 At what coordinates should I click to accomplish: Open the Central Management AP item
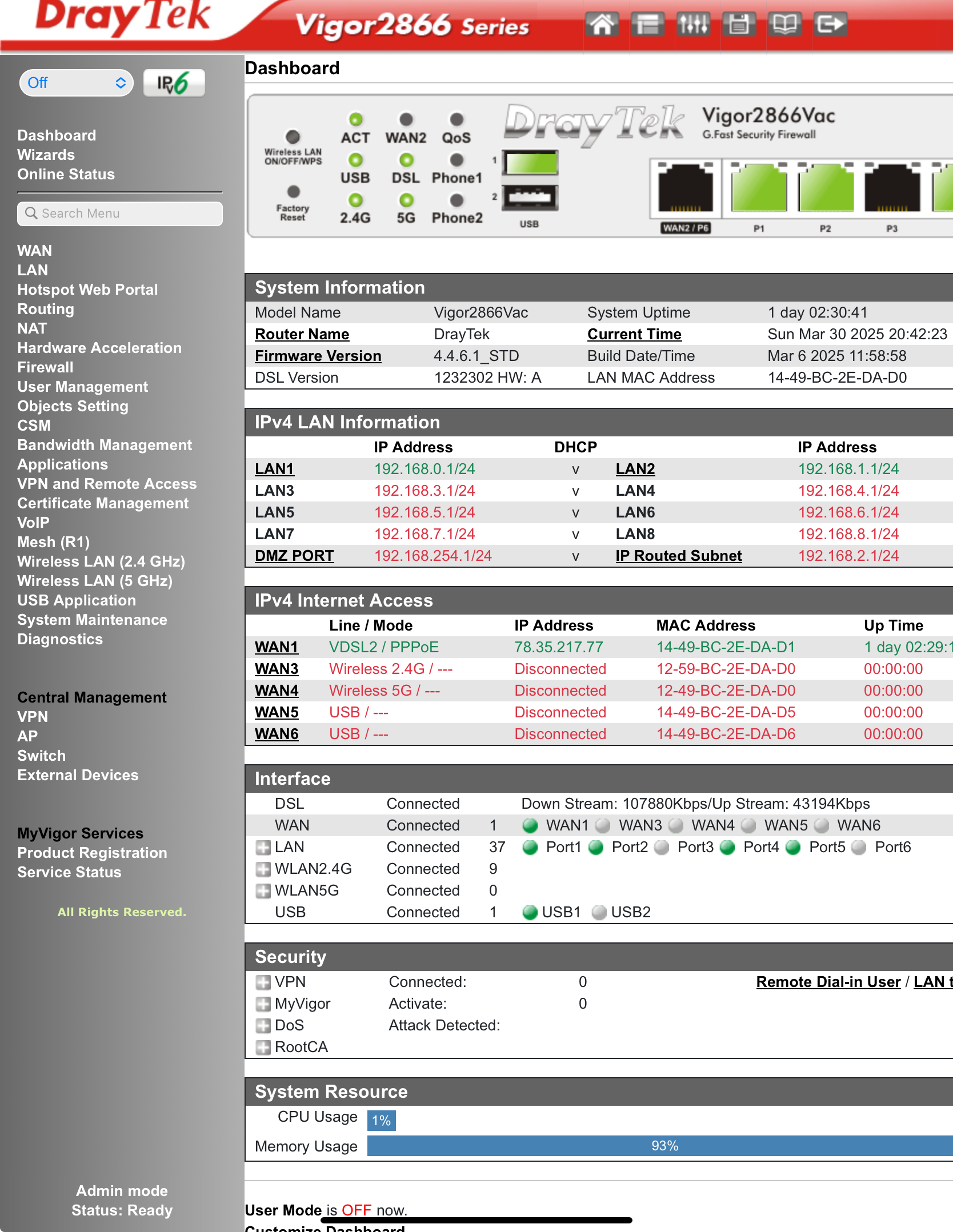click(x=27, y=736)
